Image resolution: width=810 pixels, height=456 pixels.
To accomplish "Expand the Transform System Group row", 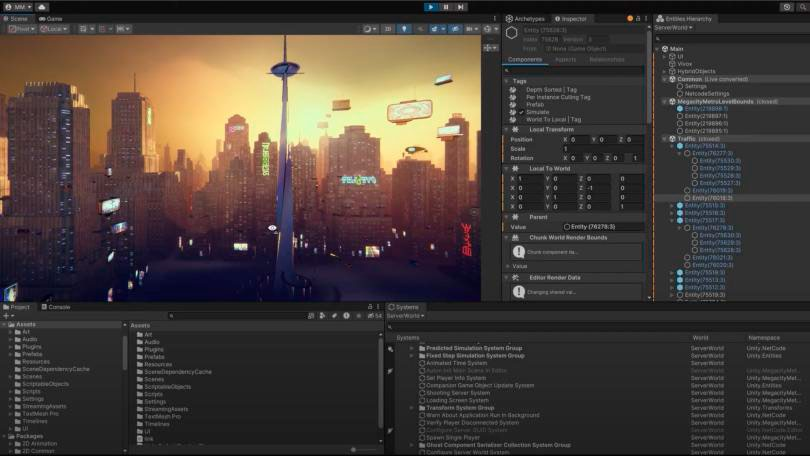I will coord(412,408).
